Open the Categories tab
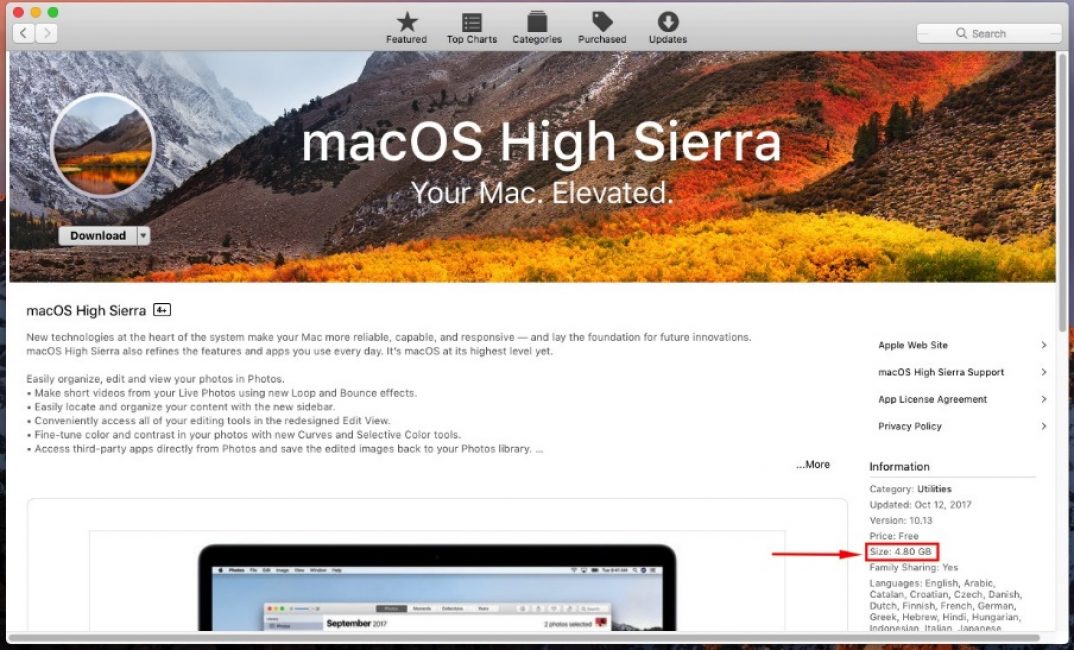Image resolution: width=1074 pixels, height=650 pixels. [x=537, y=29]
